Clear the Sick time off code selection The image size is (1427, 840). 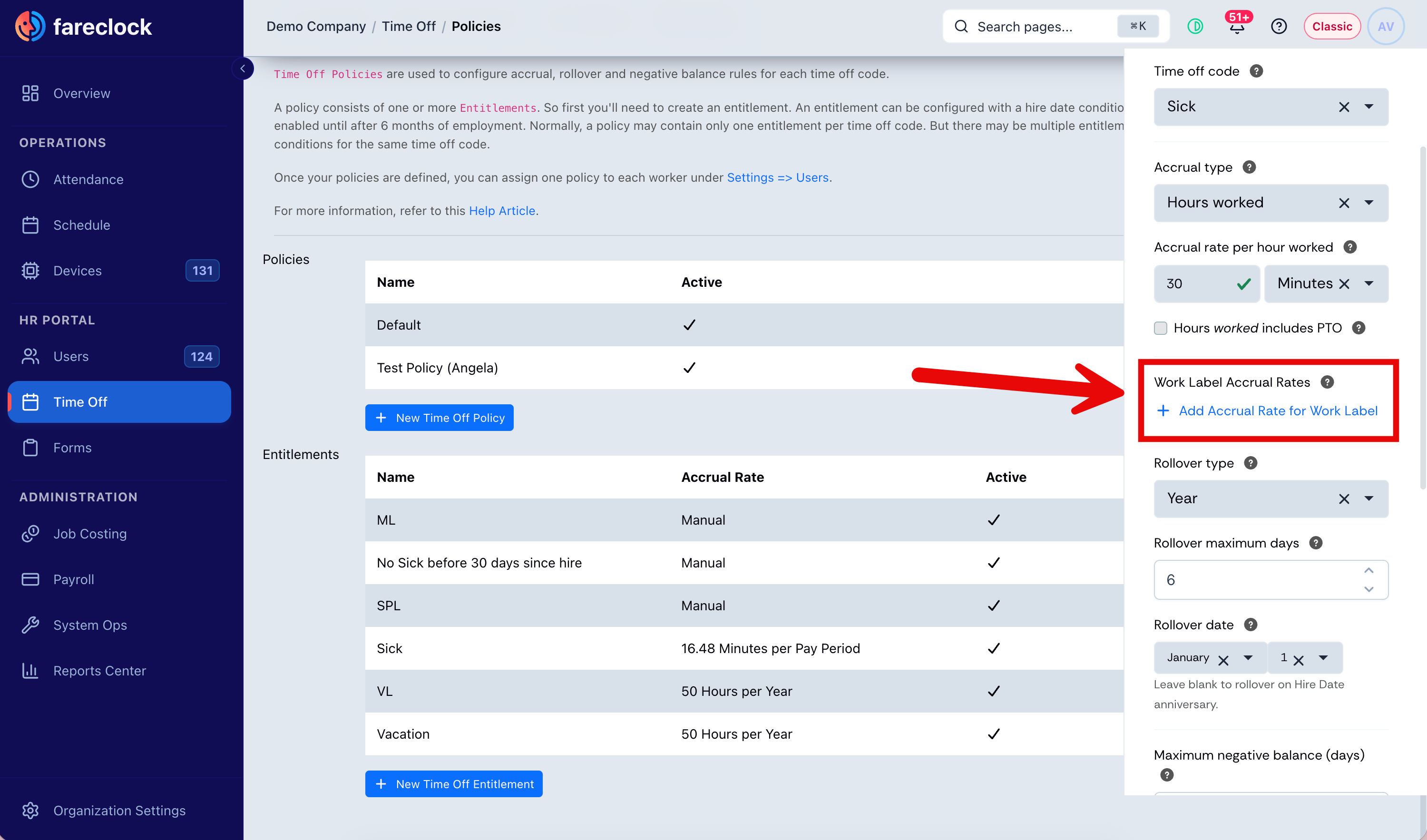pos(1344,107)
